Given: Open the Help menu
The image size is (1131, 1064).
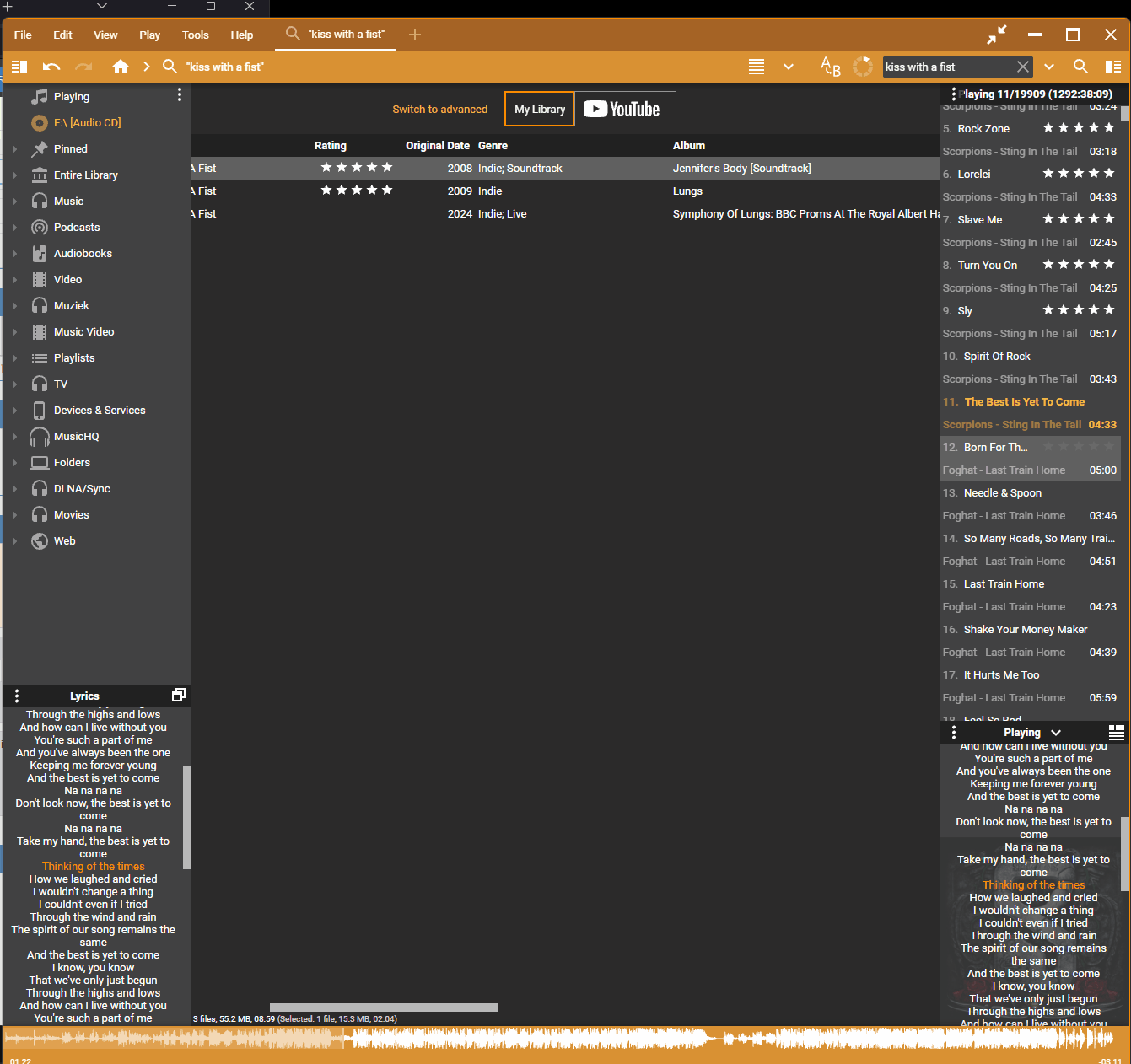Looking at the screenshot, I should pyautogui.click(x=241, y=35).
